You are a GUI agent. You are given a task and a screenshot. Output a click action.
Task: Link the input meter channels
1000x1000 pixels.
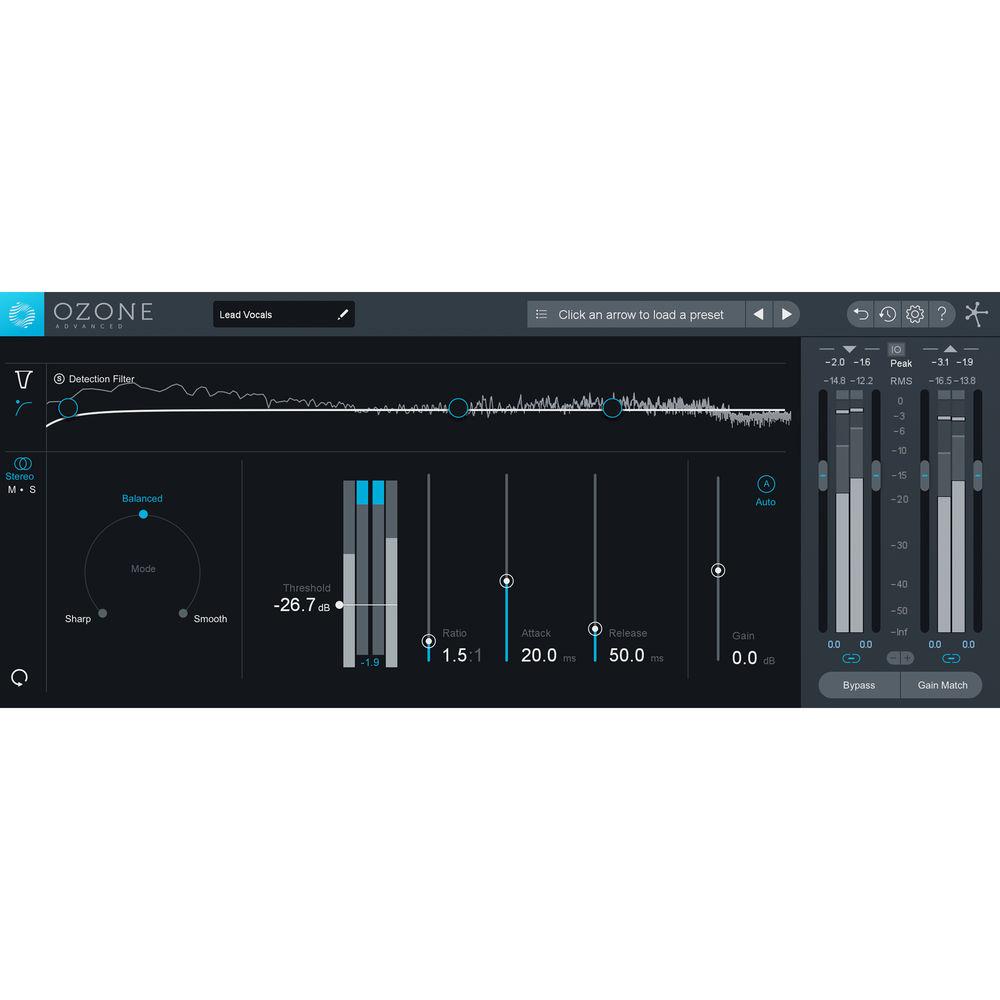pos(851,658)
